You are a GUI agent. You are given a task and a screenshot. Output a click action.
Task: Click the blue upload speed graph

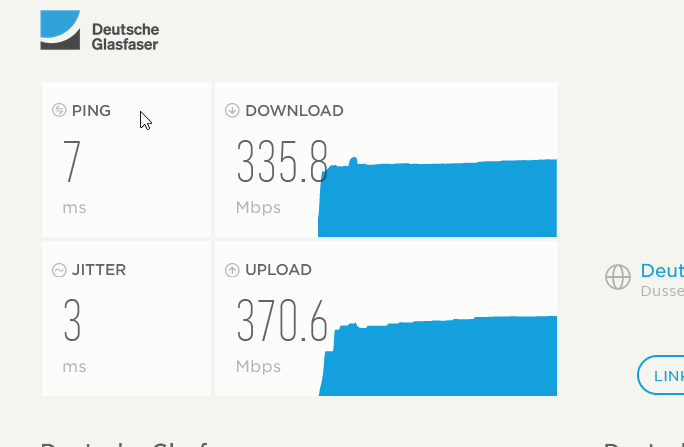[438, 356]
